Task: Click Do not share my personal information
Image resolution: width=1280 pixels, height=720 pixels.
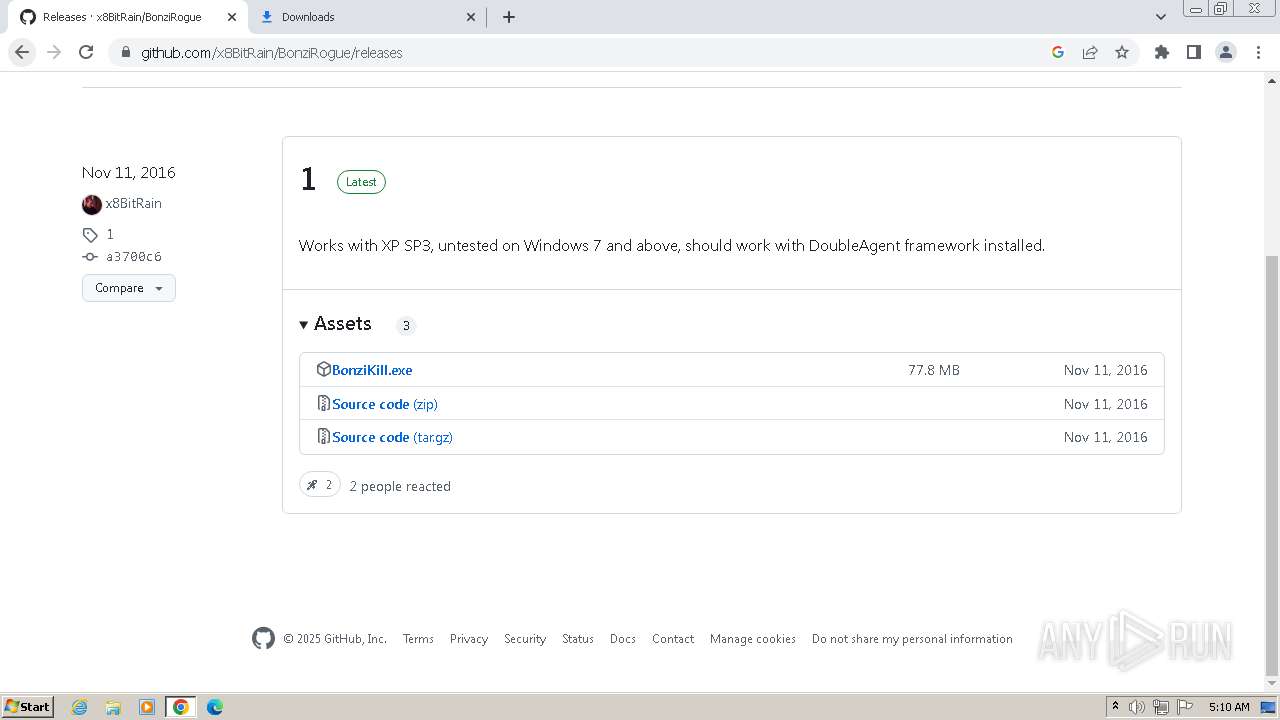Action: pyautogui.click(x=912, y=639)
